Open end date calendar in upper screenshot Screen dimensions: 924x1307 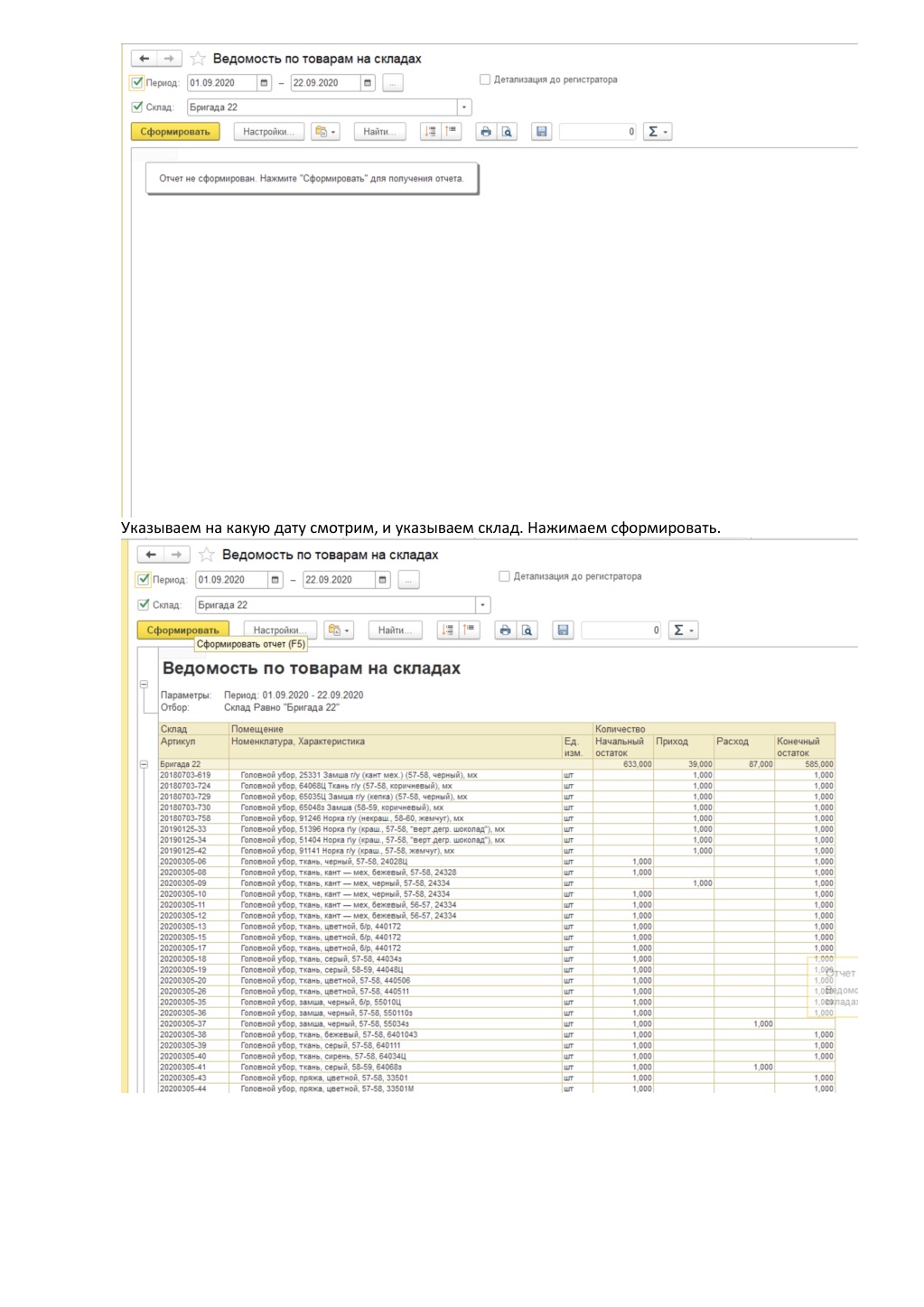click(368, 83)
